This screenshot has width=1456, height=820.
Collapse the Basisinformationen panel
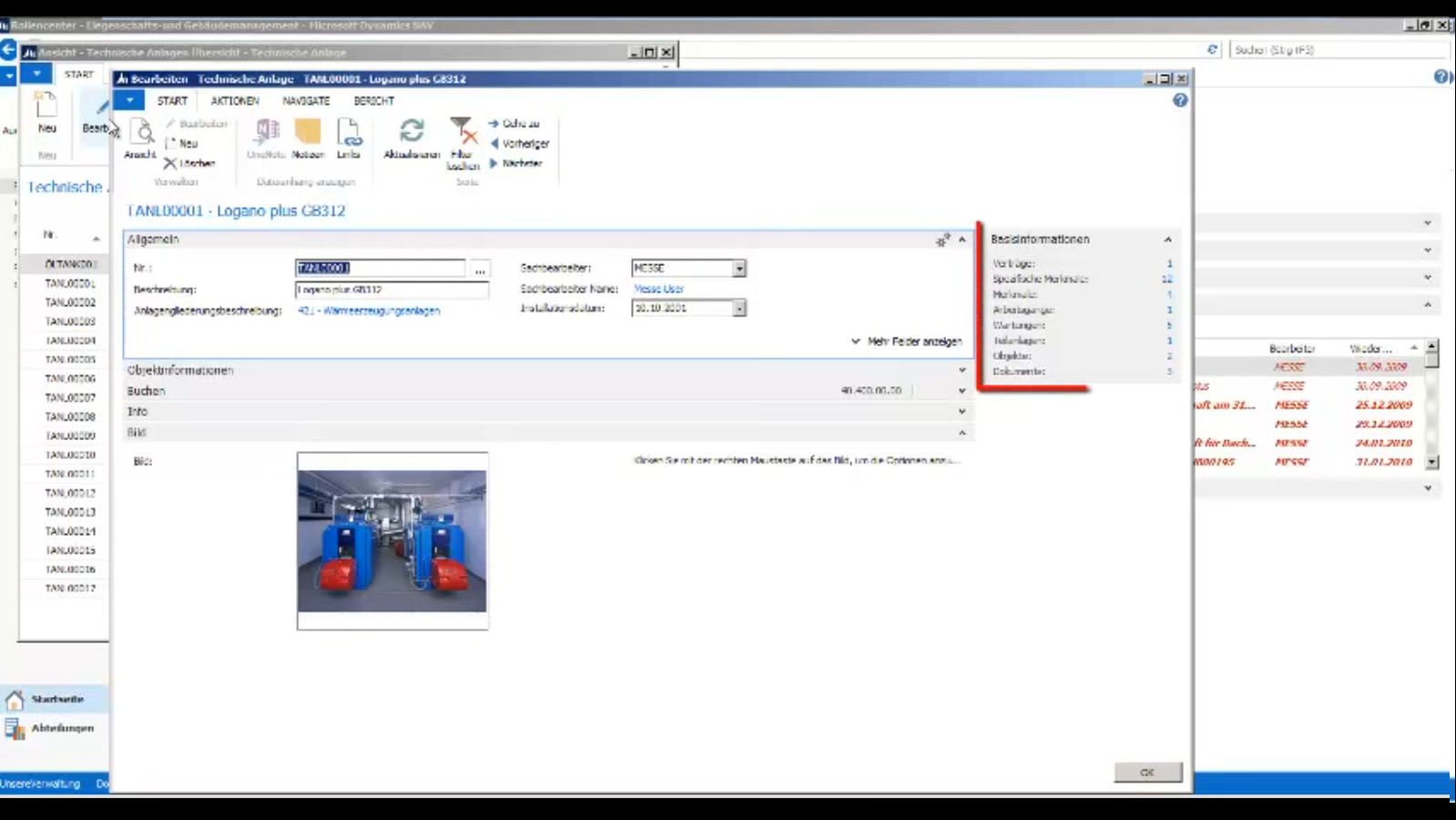pyautogui.click(x=1167, y=239)
